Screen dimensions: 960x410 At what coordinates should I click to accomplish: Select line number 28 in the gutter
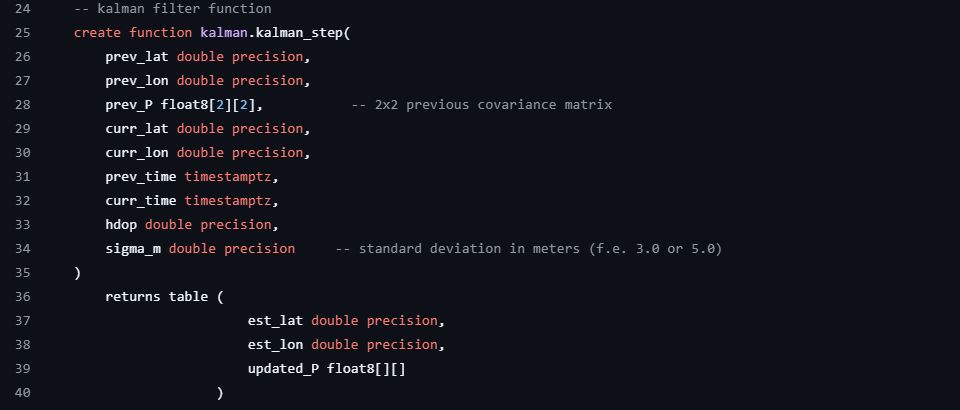(x=23, y=104)
